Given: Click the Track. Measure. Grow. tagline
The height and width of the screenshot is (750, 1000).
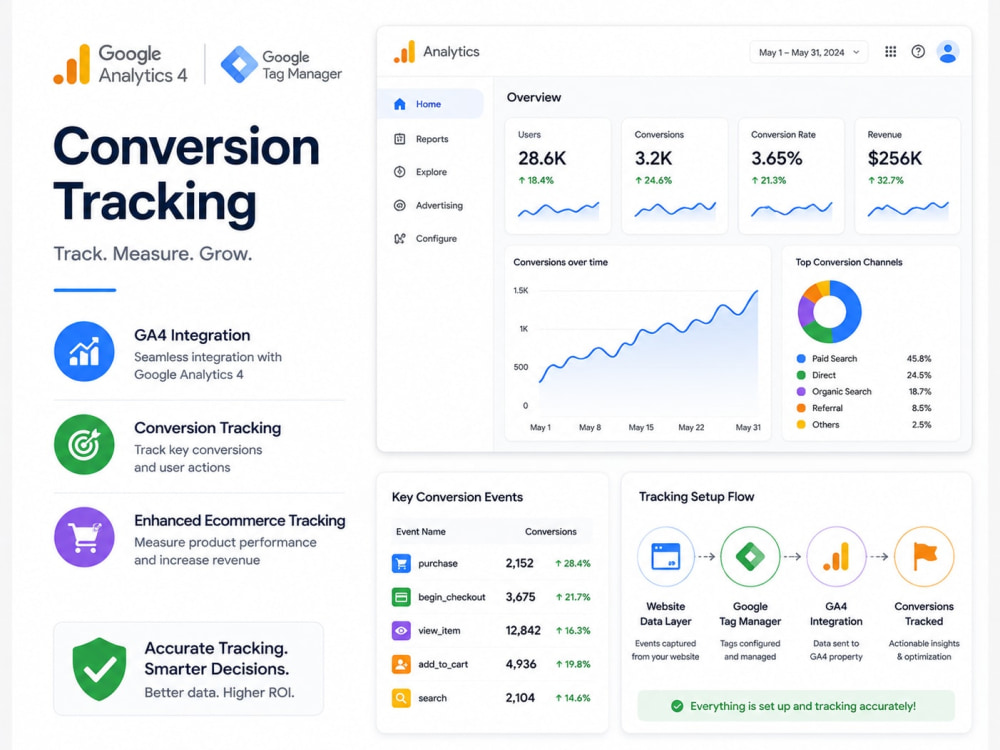Looking at the screenshot, I should [x=153, y=254].
